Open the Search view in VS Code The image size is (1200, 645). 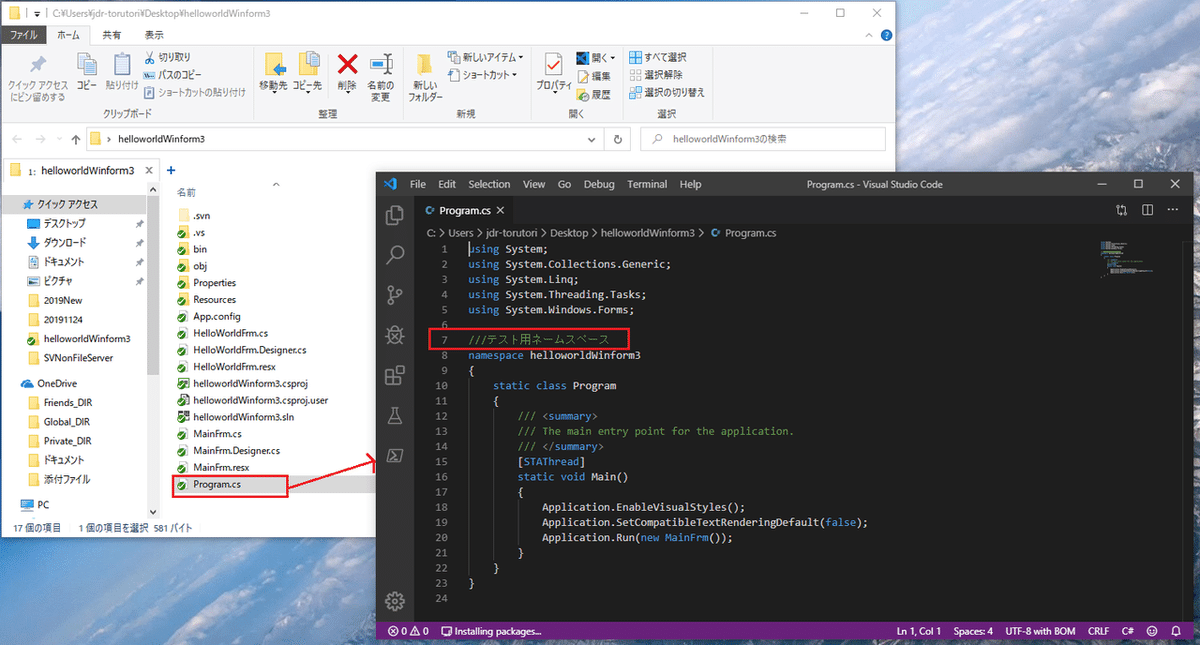pyautogui.click(x=394, y=255)
